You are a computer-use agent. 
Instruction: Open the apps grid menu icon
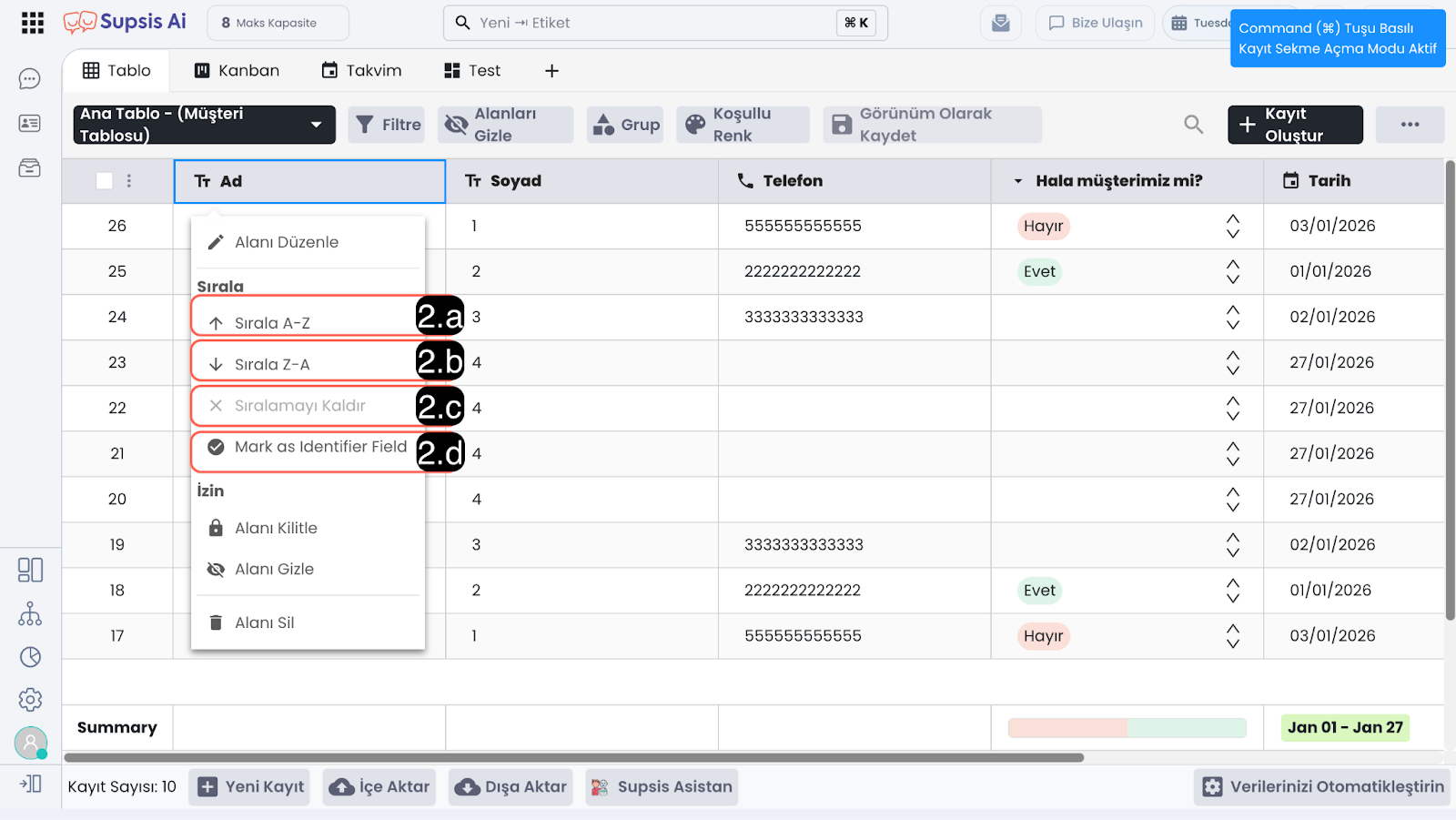pos(33,23)
